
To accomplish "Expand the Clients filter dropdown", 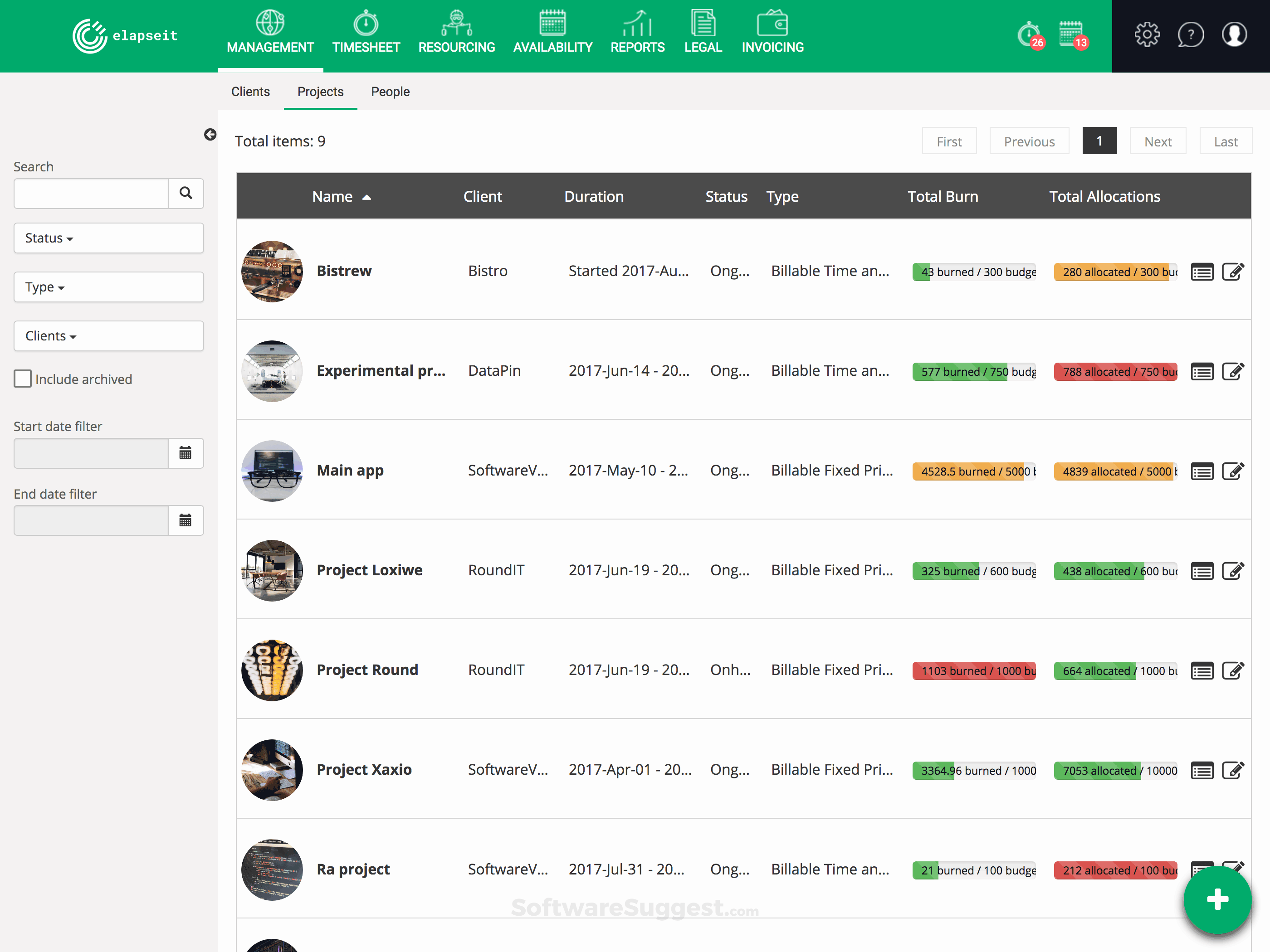I will [108, 336].
